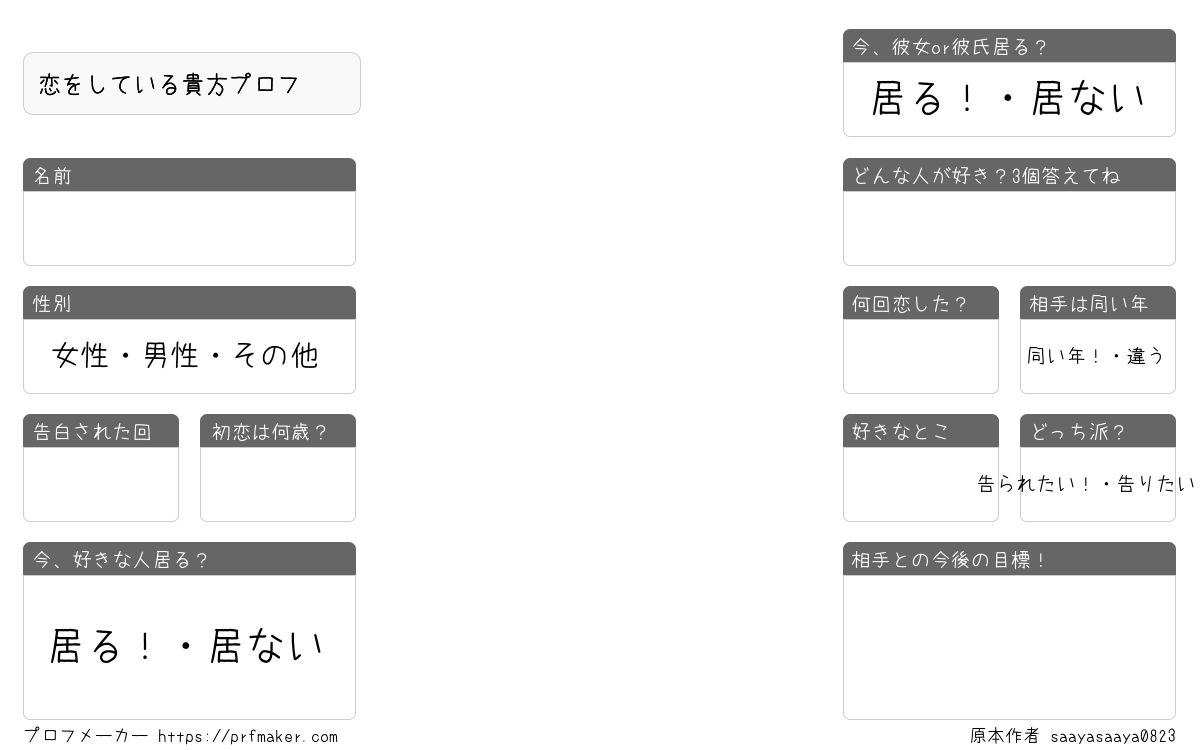1200x750 pixels.
Task: Click the 今、好きな人居る？ header bar
Action: 189,559
